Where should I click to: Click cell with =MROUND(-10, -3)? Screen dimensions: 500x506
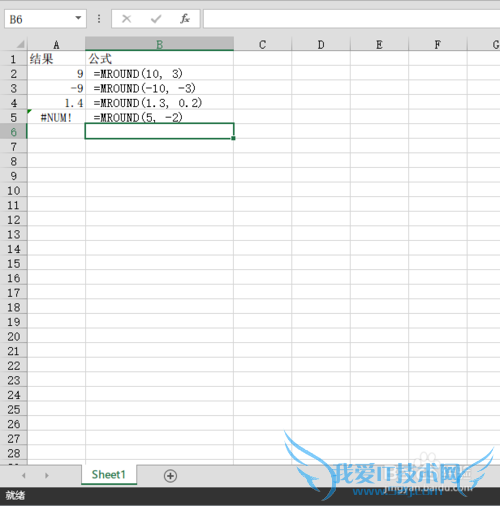(x=159, y=88)
